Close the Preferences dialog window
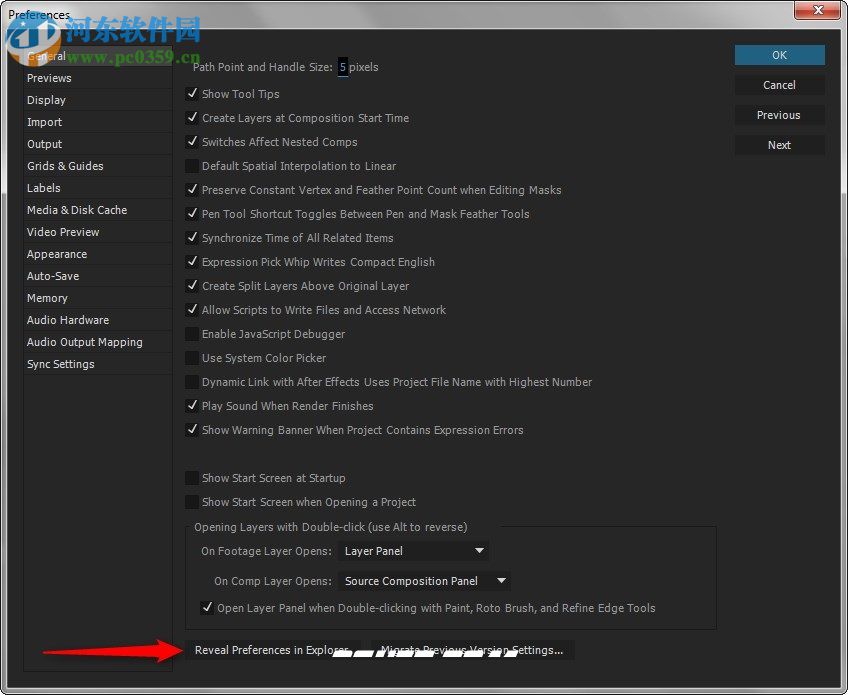This screenshot has height=695, width=848. pyautogui.click(x=817, y=10)
